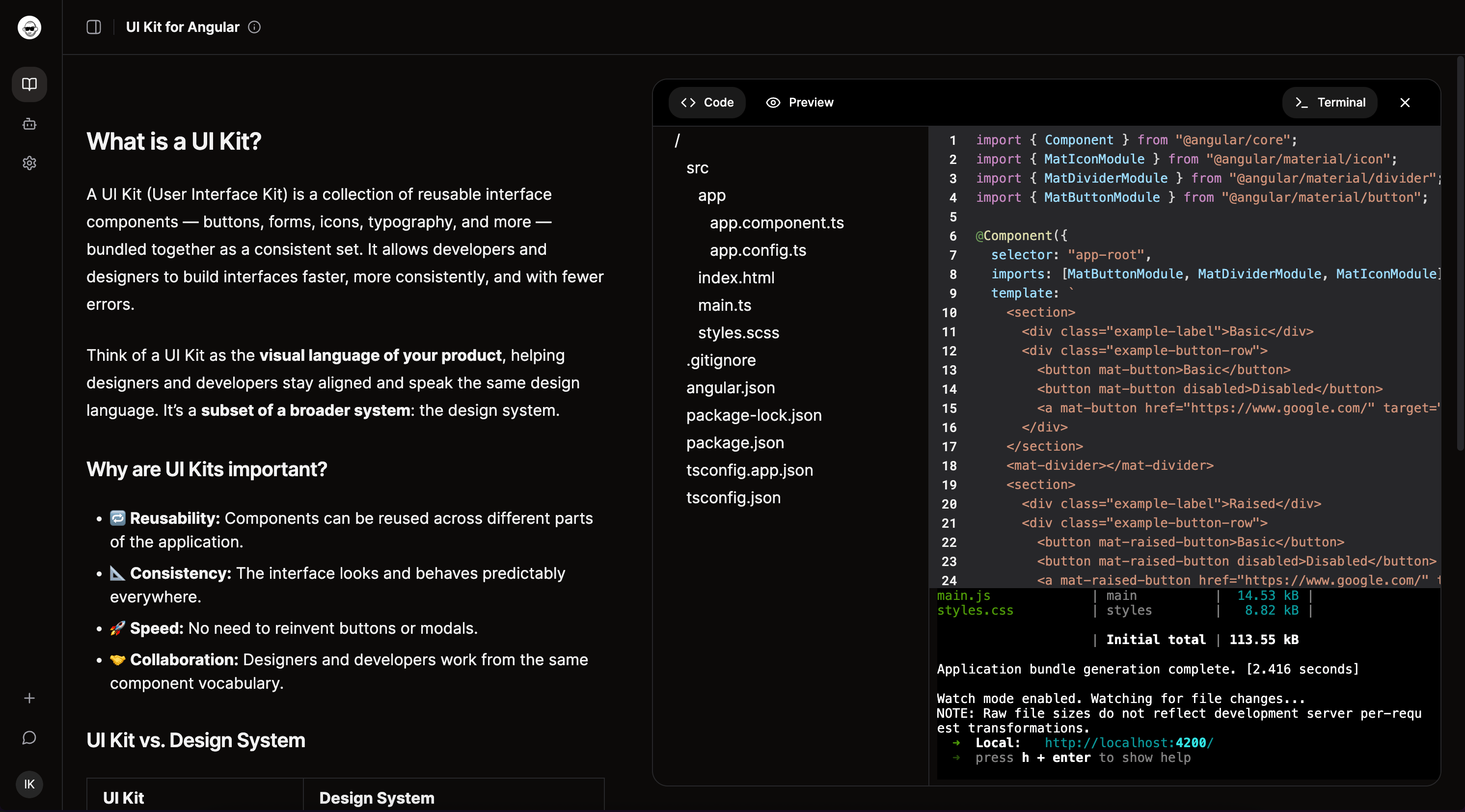Open package-lock.json file
This screenshot has width=1465, height=812.
[754, 415]
